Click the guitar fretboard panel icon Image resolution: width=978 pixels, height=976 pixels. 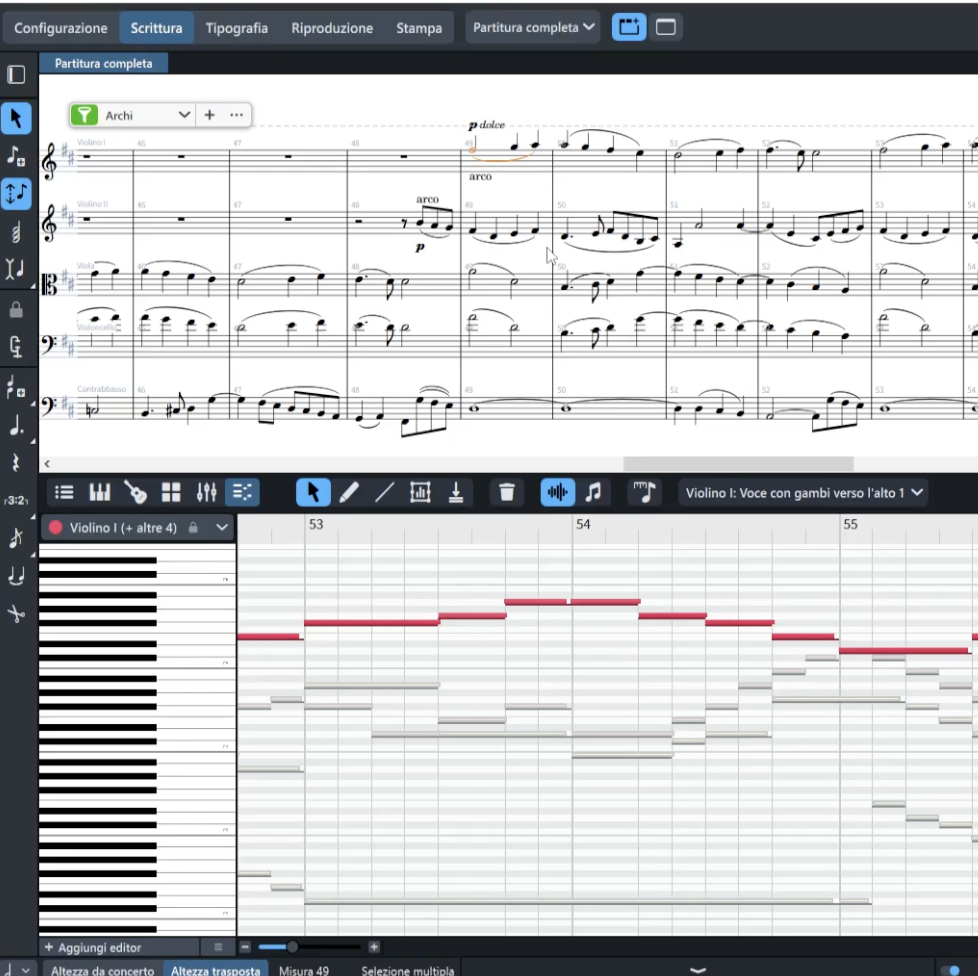pyautogui.click(x=136, y=492)
